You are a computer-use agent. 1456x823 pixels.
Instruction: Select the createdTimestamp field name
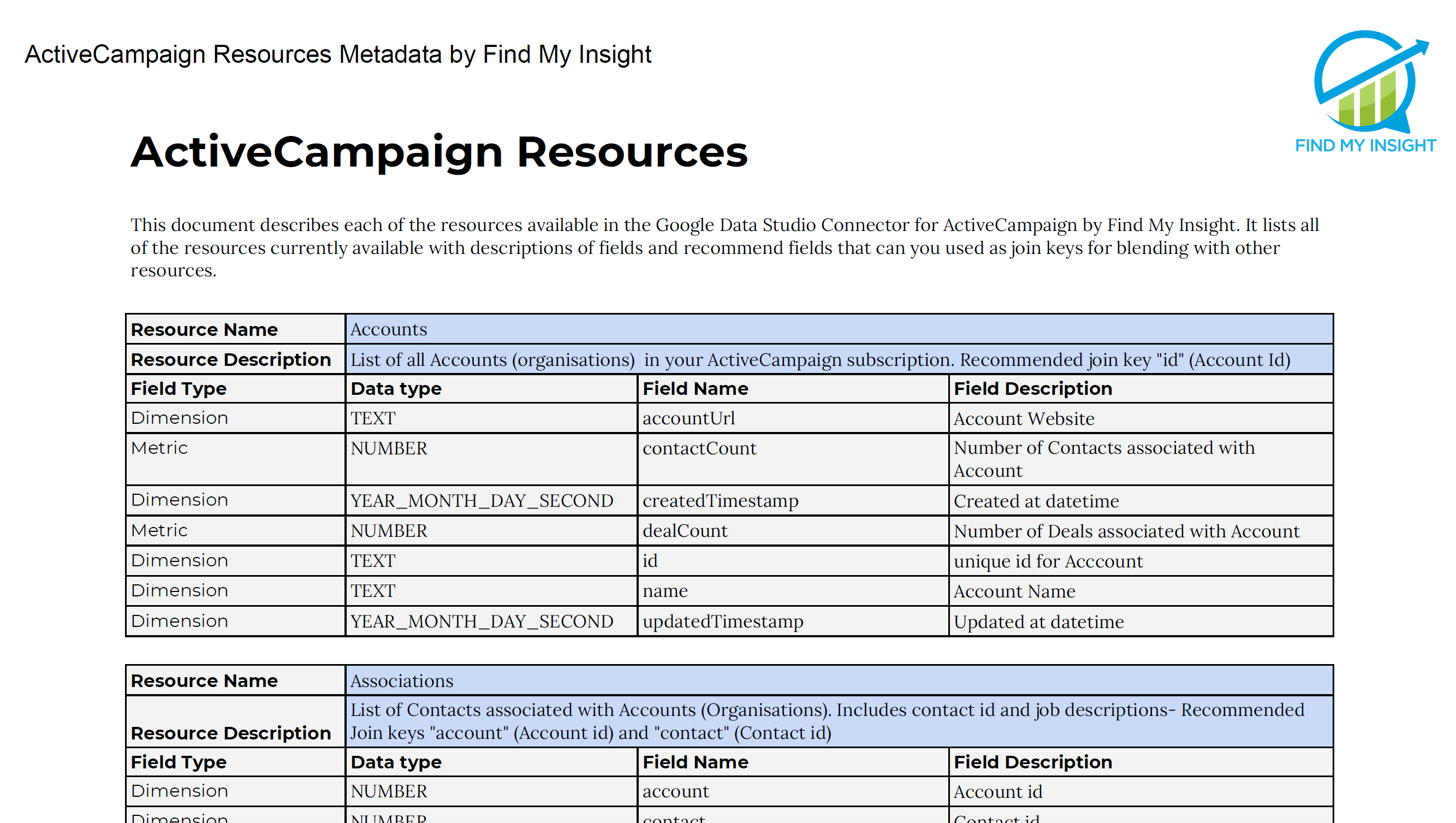point(720,501)
